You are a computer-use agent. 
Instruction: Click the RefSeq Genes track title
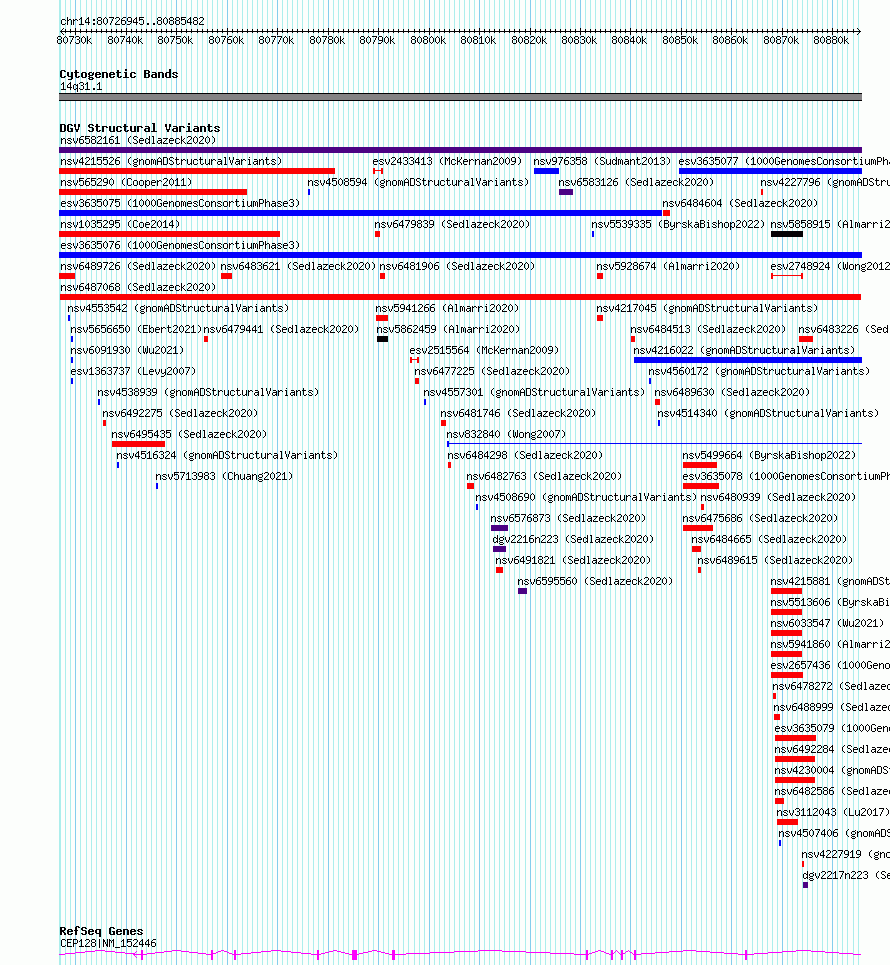pyautogui.click(x=102, y=931)
